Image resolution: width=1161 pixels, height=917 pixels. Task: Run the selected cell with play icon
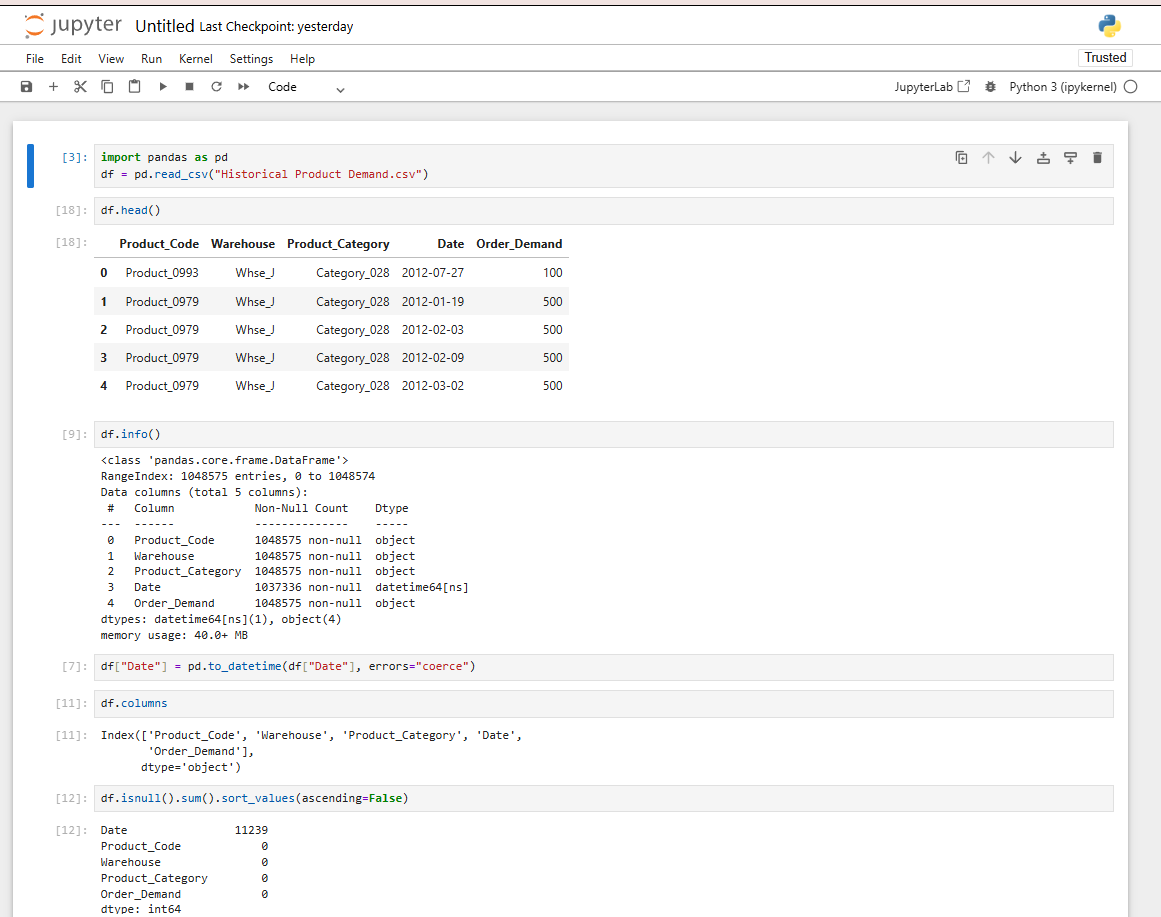point(163,87)
